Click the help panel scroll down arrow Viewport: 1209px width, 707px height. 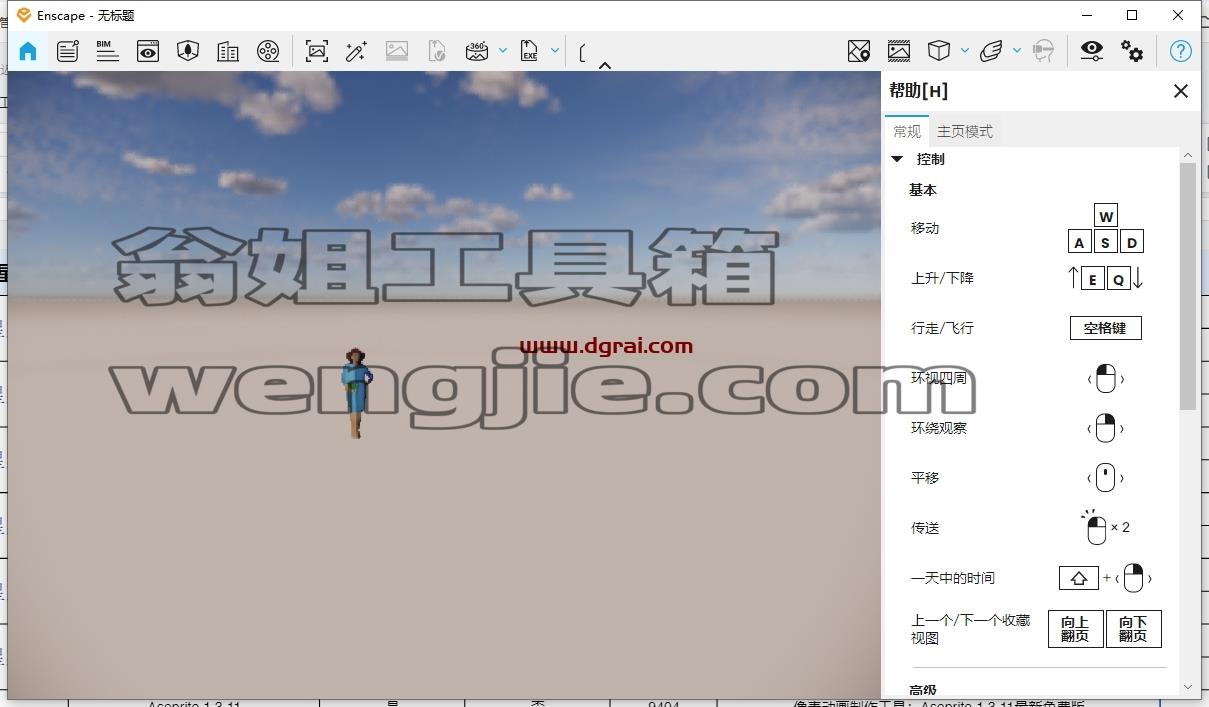coord(1188,687)
